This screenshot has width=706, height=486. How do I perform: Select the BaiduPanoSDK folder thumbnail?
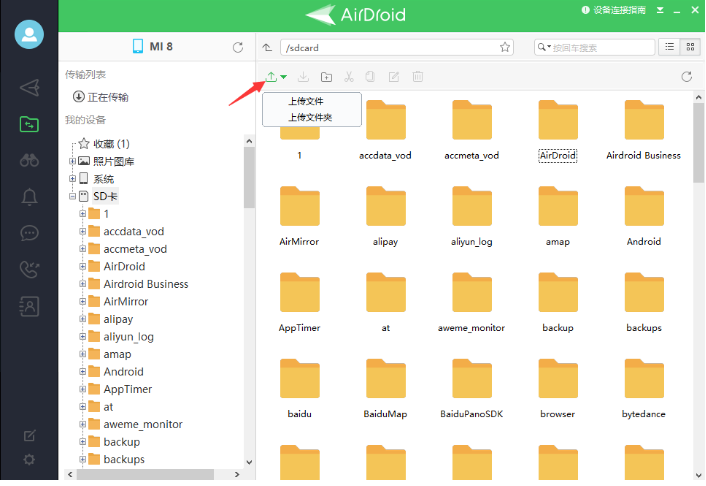[471, 389]
